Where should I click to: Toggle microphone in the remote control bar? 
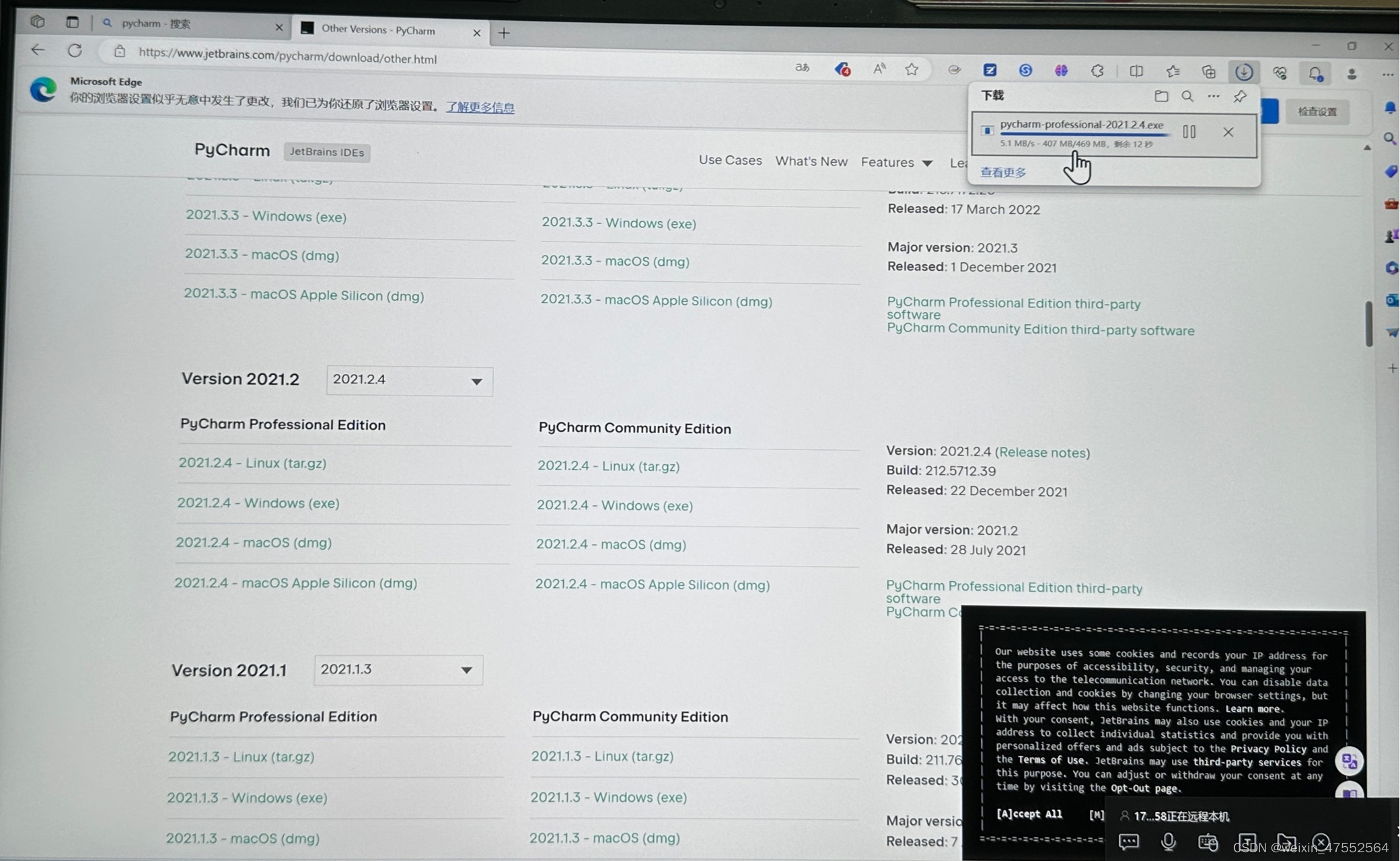coord(1169,841)
